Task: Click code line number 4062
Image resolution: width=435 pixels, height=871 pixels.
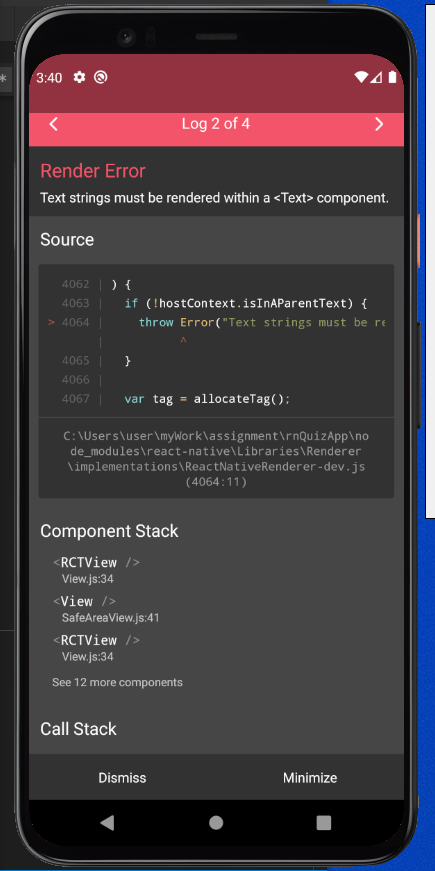Action: (76, 284)
